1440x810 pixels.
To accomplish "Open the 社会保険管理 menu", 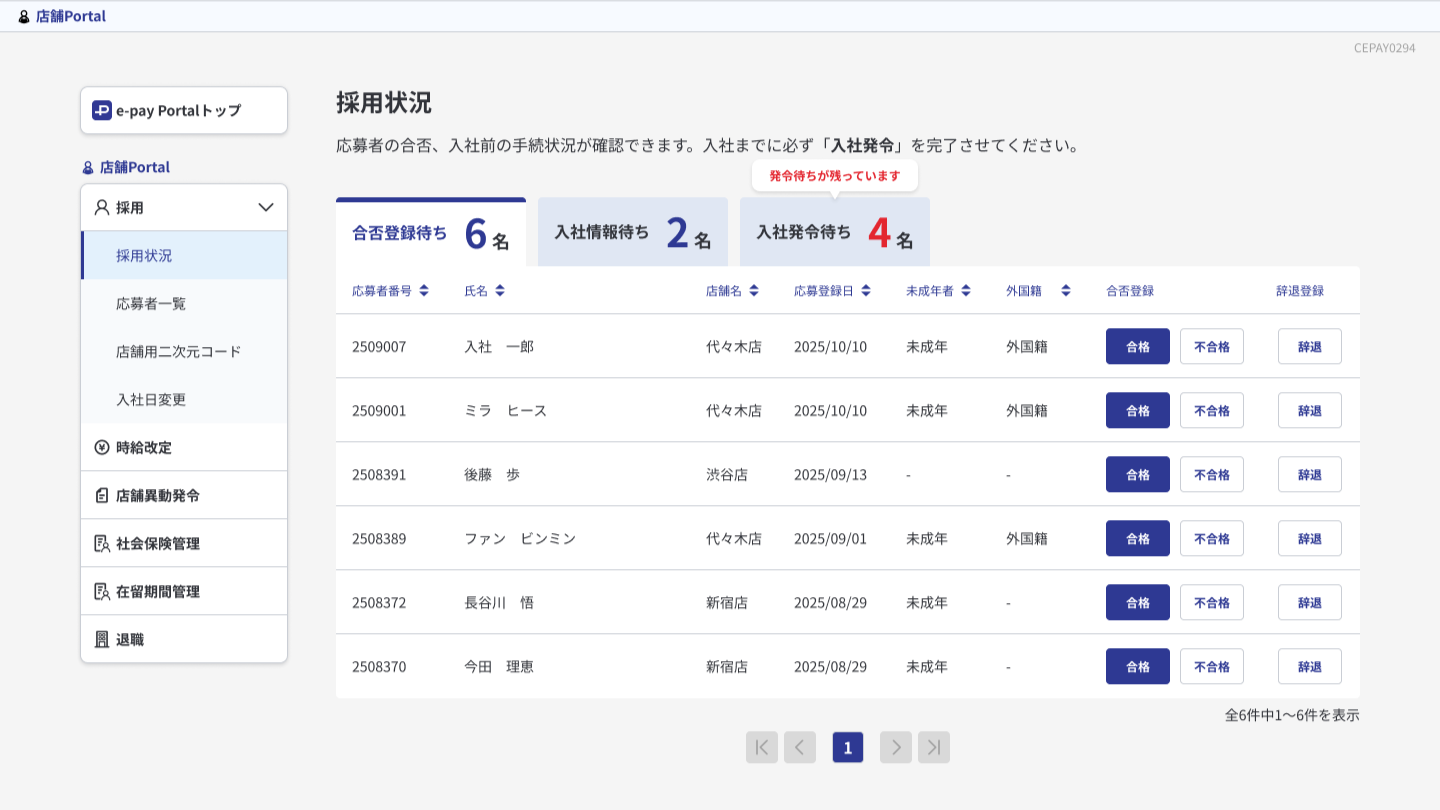I will coord(184,543).
